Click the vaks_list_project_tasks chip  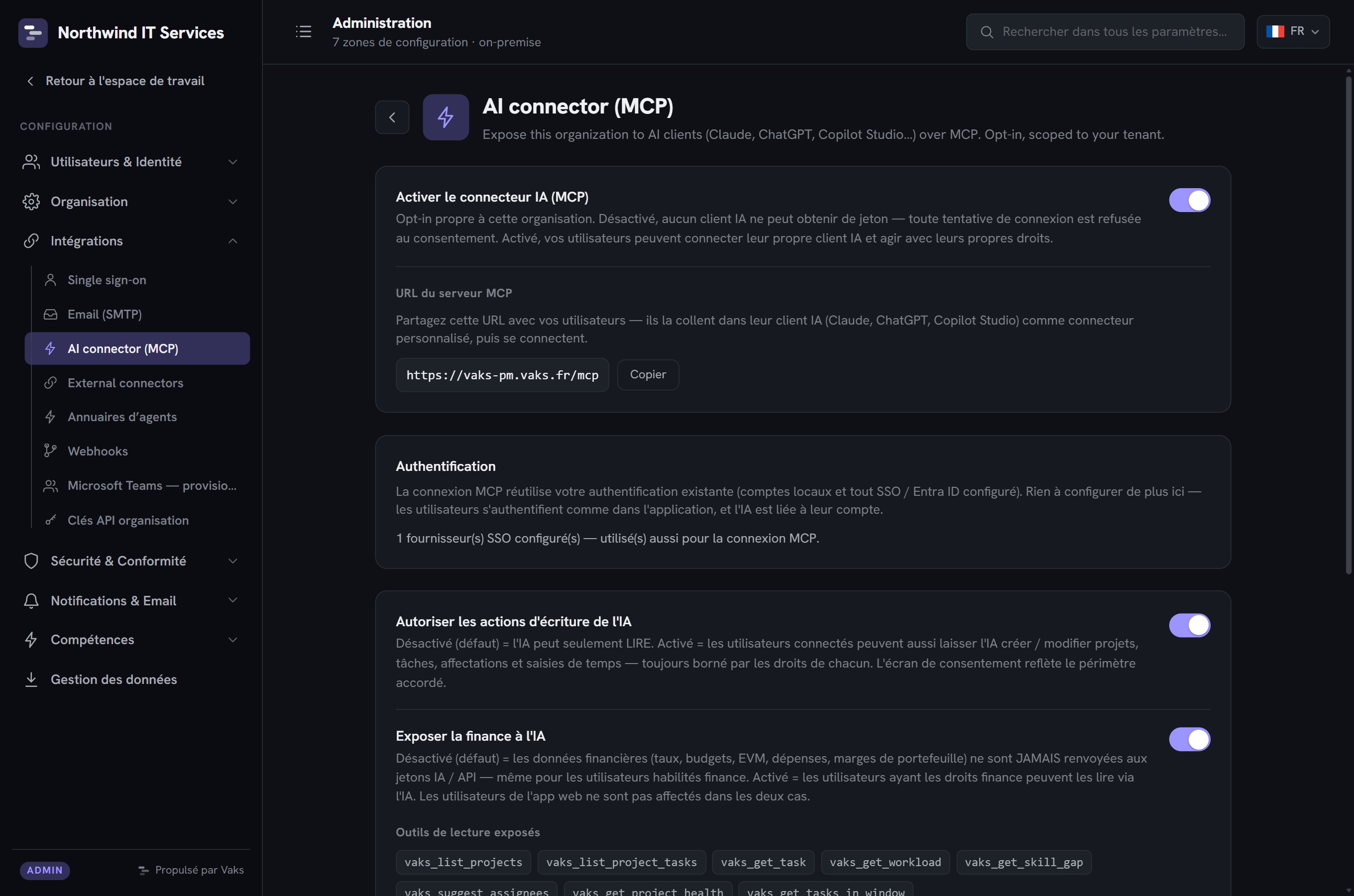622,862
